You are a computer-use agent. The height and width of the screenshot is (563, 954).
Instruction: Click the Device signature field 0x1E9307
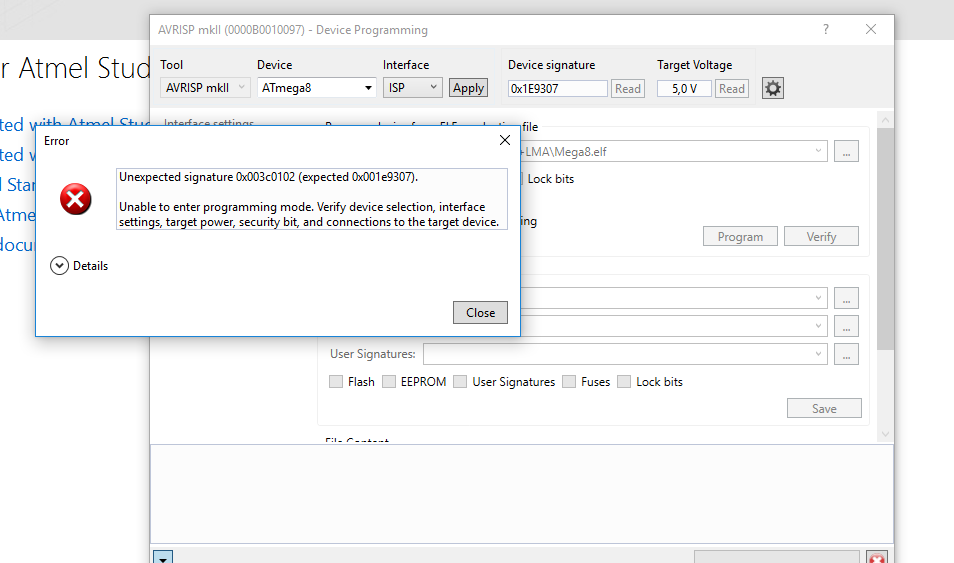pyautogui.click(x=558, y=89)
